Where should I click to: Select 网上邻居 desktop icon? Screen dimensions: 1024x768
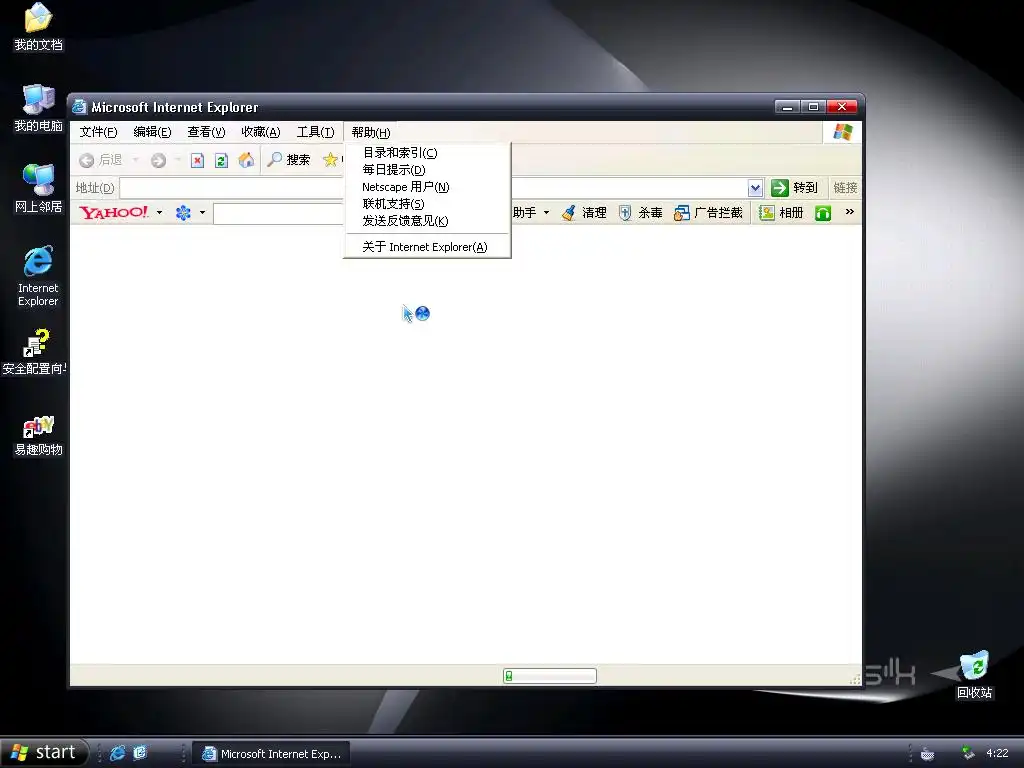39,189
